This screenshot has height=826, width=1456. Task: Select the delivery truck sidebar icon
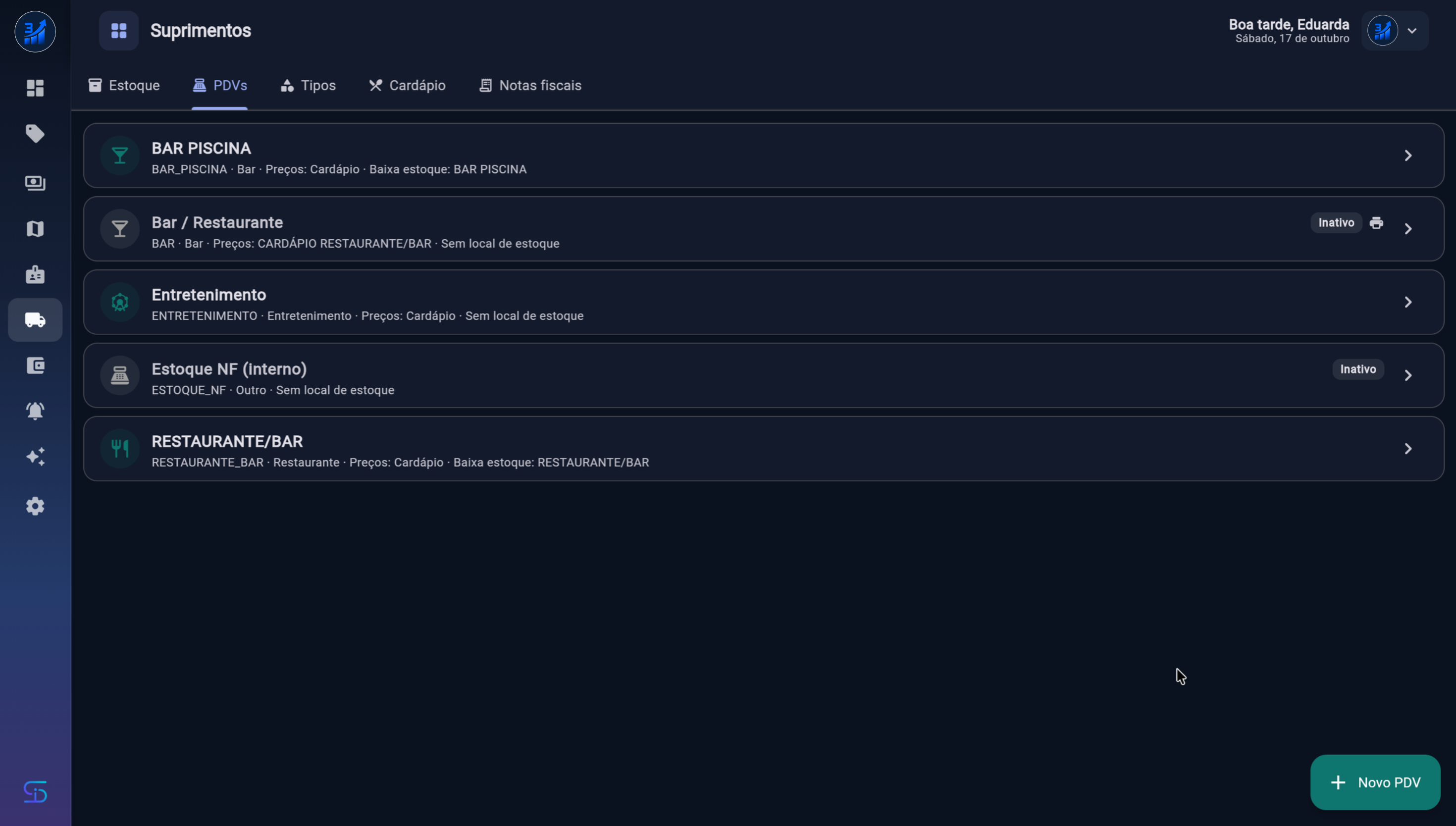pyautogui.click(x=35, y=320)
